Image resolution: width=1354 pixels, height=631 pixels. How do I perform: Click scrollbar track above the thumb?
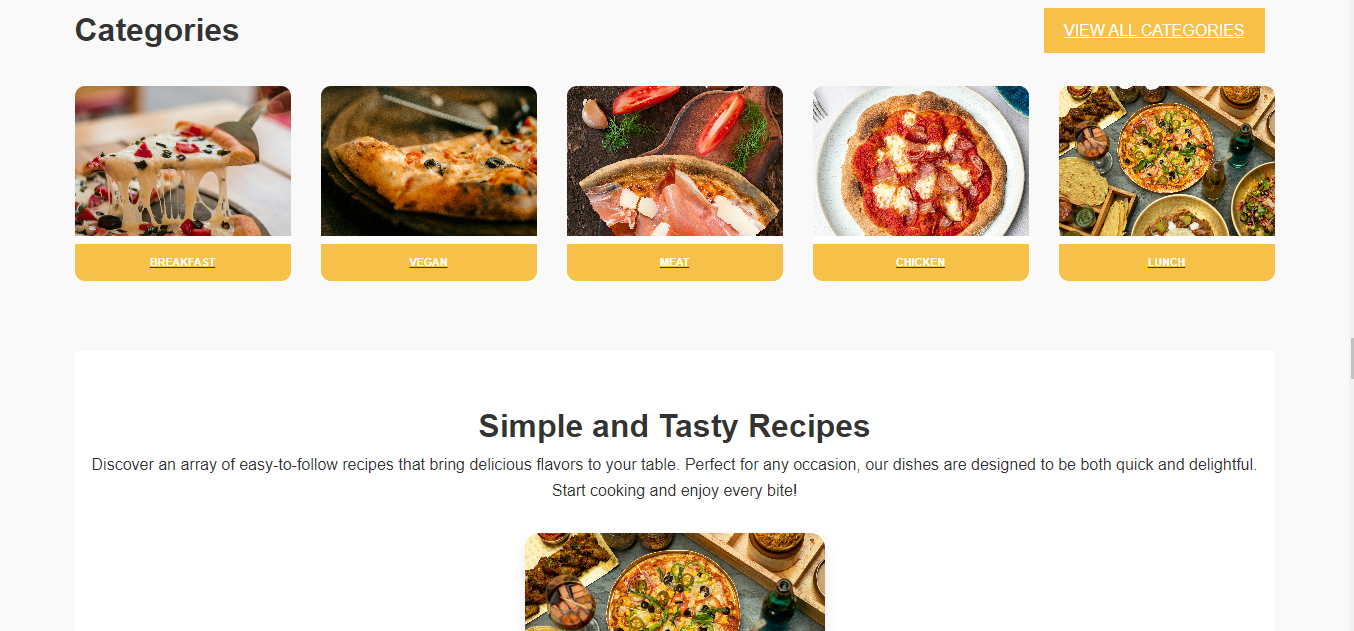click(x=1351, y=170)
